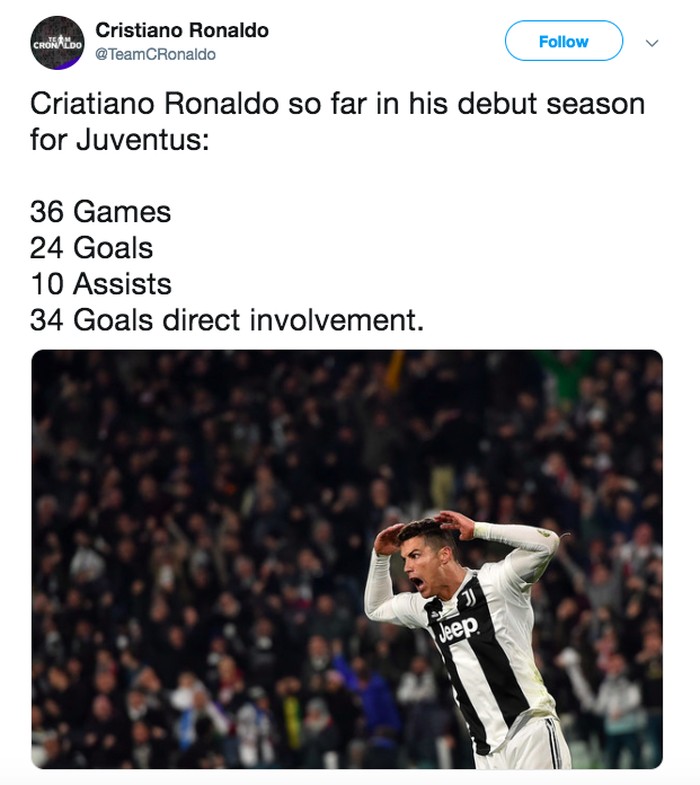Image resolution: width=700 pixels, height=785 pixels.
Task: Click the TeamCRonaldo profile avatar
Action: click(x=57, y=42)
